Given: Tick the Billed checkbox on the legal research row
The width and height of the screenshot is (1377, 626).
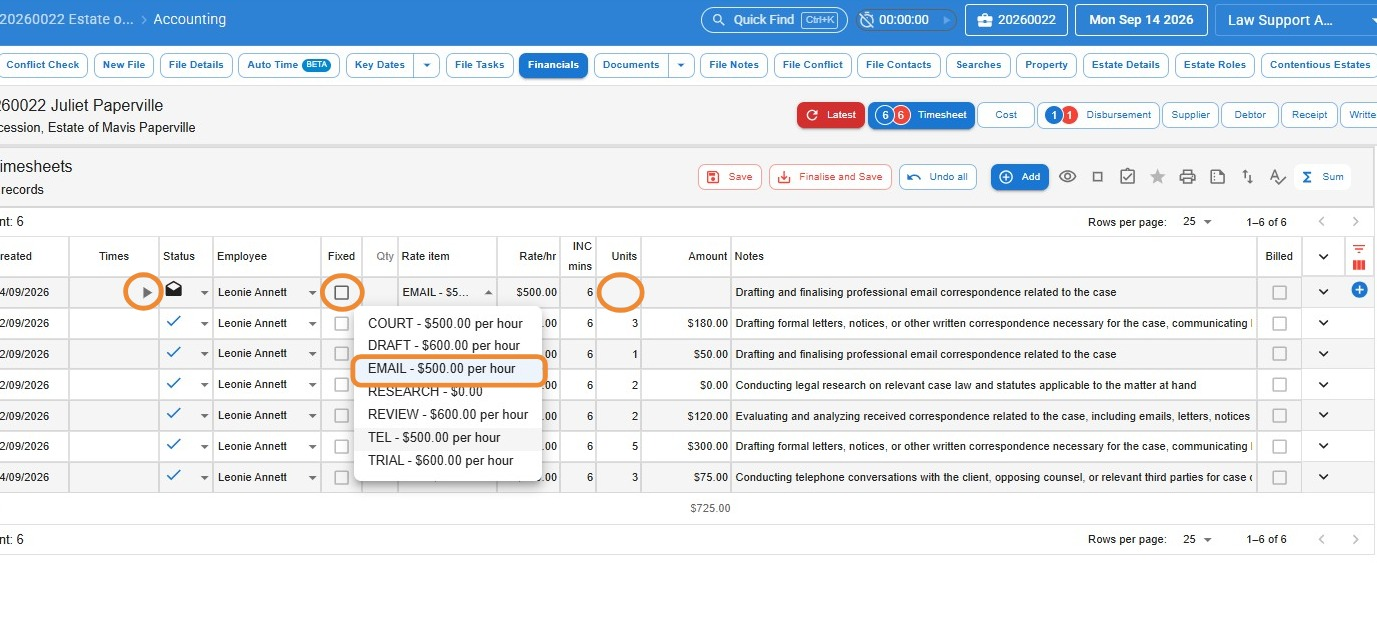Looking at the screenshot, I should pyautogui.click(x=1279, y=385).
